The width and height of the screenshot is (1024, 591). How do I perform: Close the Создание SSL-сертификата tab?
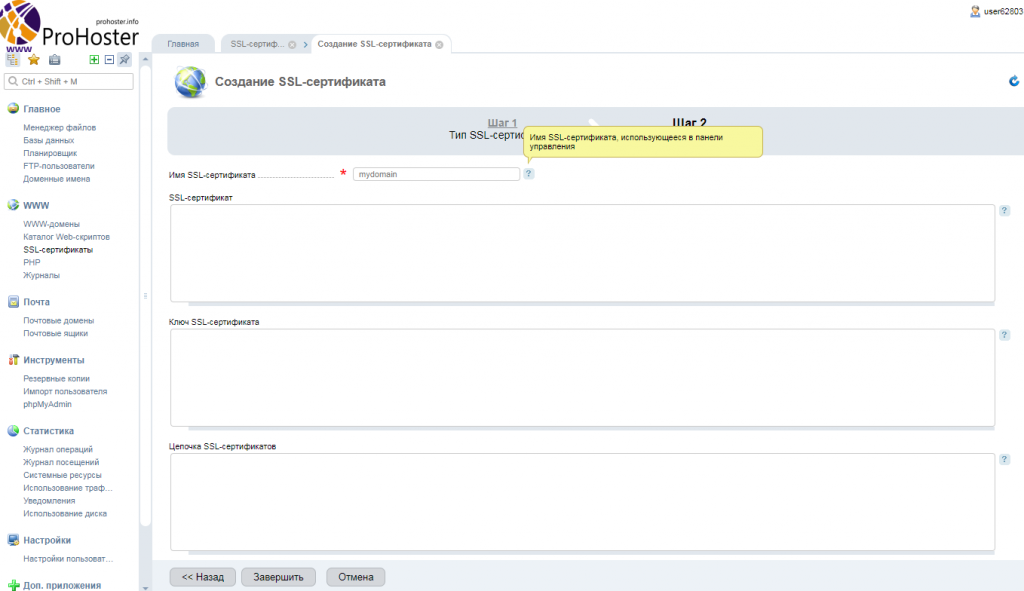[439, 45]
